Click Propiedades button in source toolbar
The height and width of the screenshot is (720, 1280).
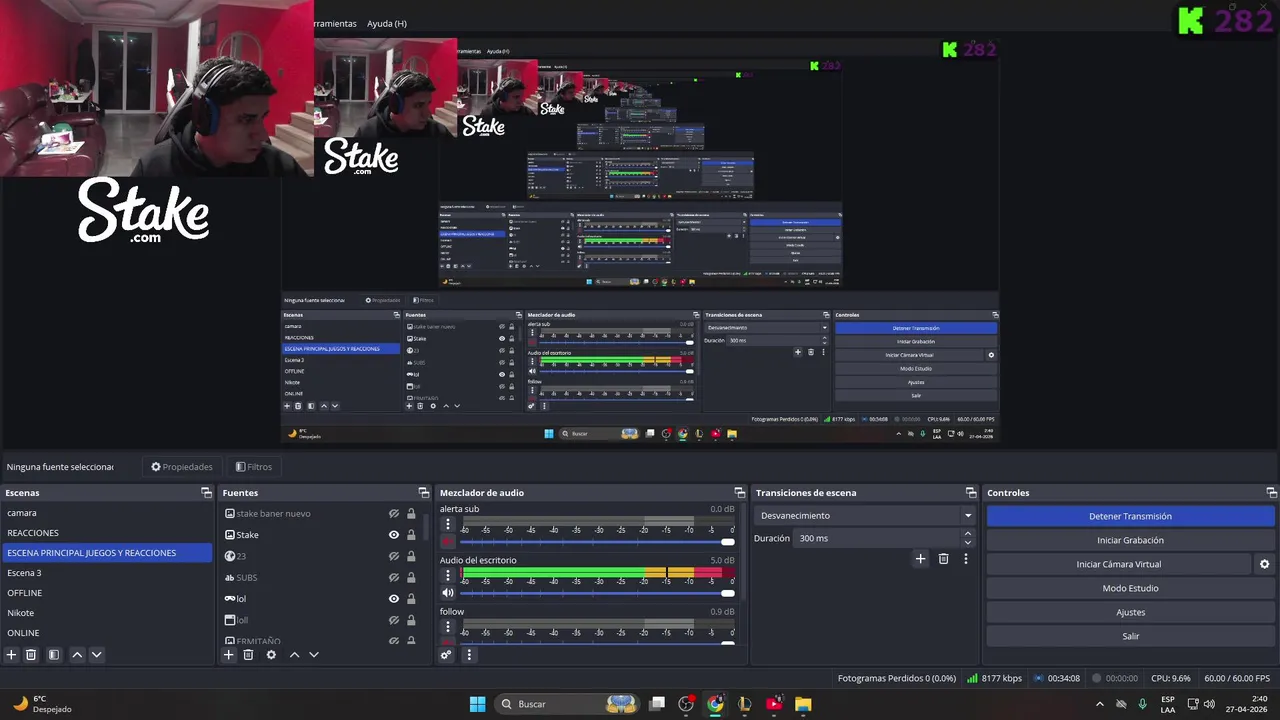[182, 467]
